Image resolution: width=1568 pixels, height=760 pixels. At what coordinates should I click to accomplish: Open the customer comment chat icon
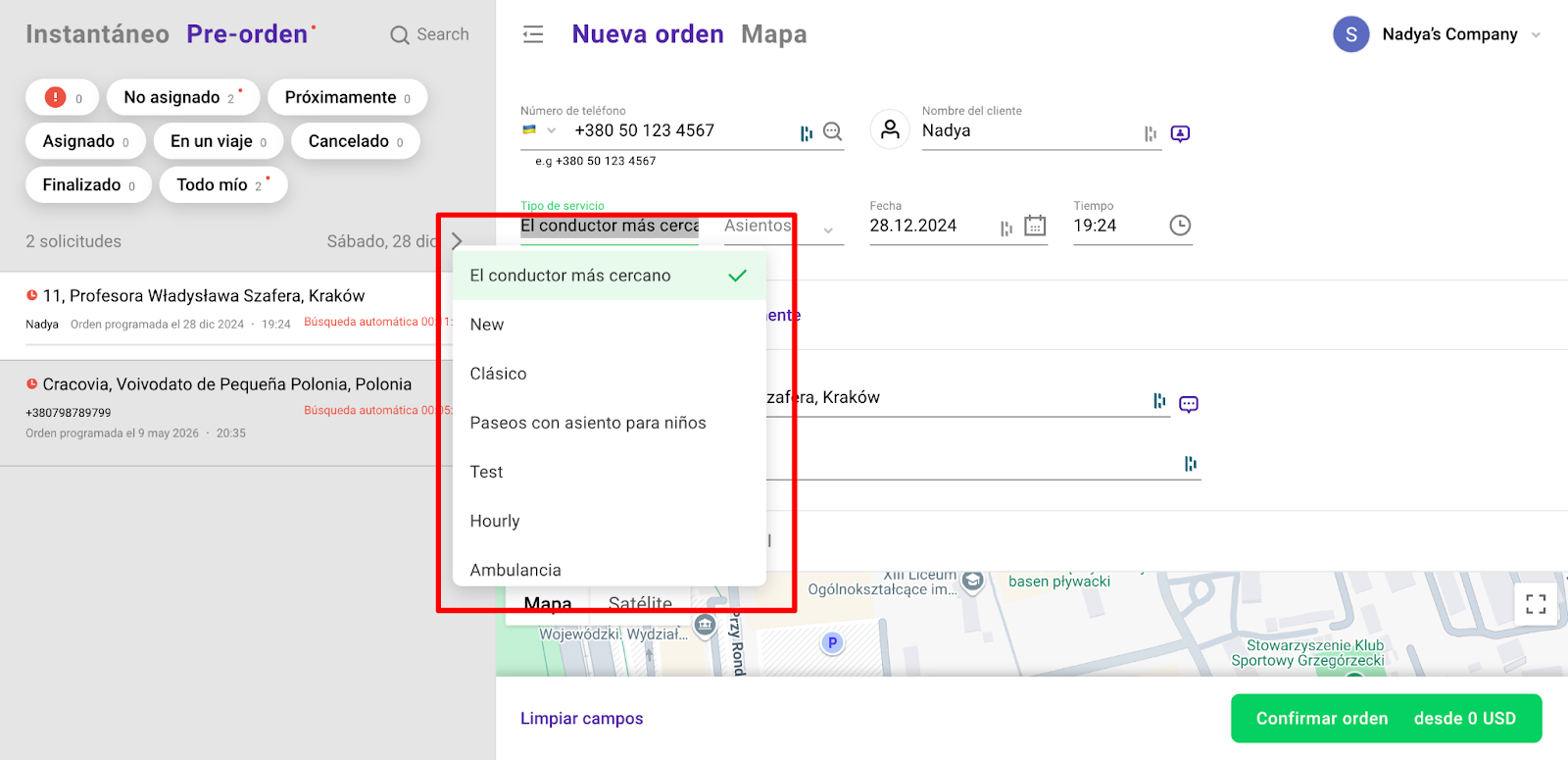click(1181, 133)
